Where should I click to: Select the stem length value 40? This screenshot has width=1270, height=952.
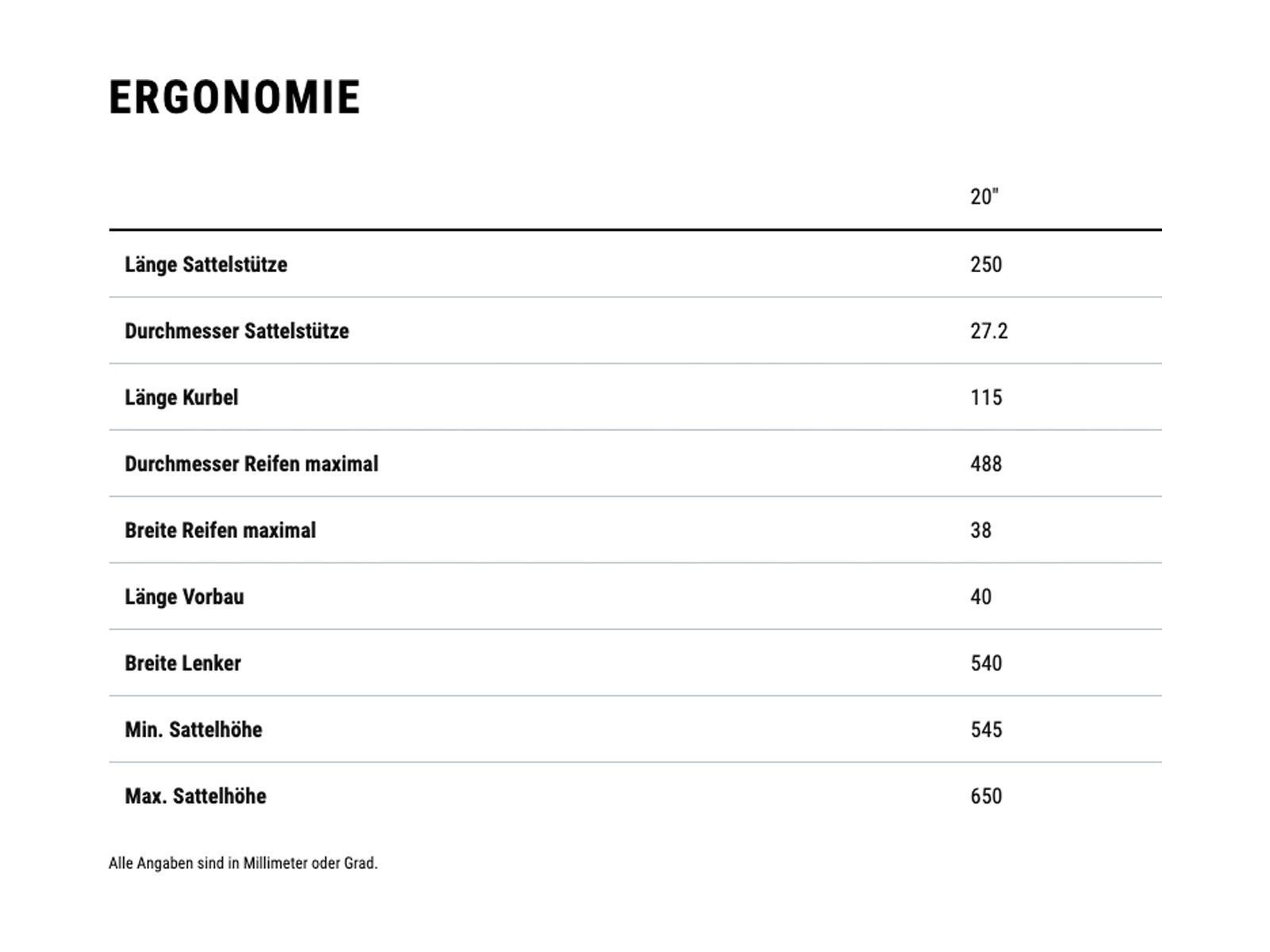[x=980, y=597]
